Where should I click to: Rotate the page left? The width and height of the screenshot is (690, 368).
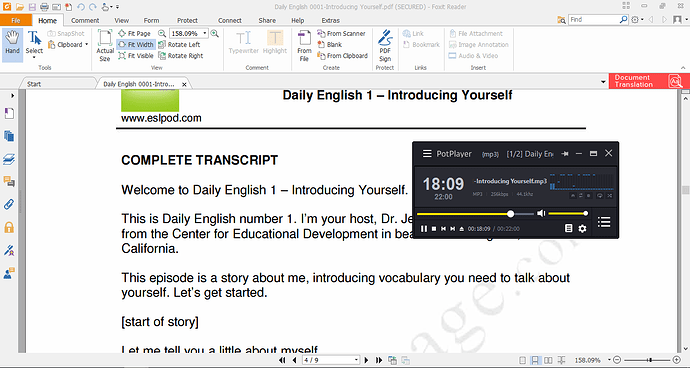coord(179,44)
